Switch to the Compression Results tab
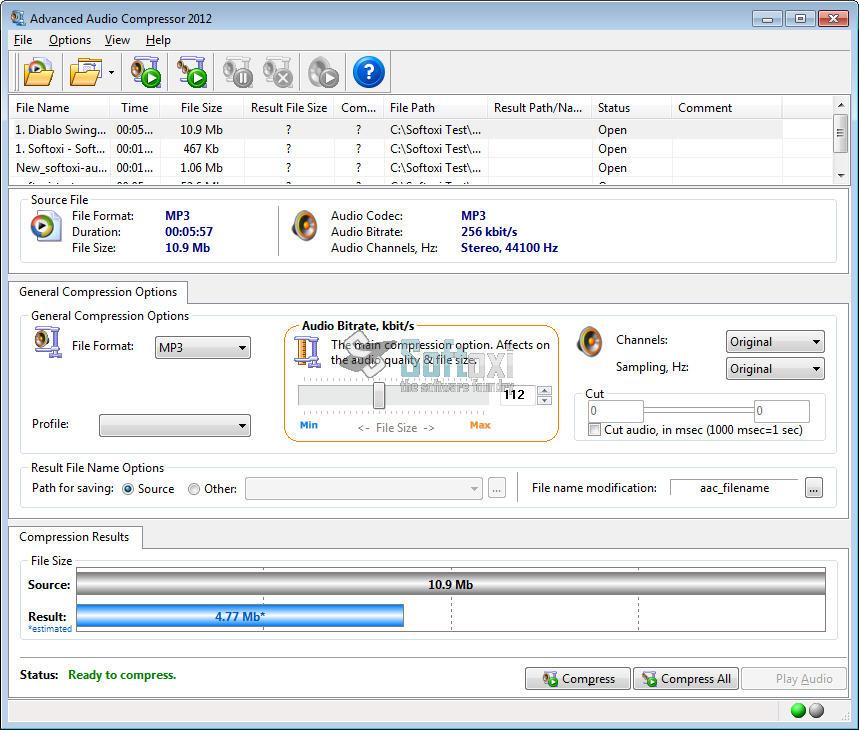The width and height of the screenshot is (859, 730). [76, 537]
